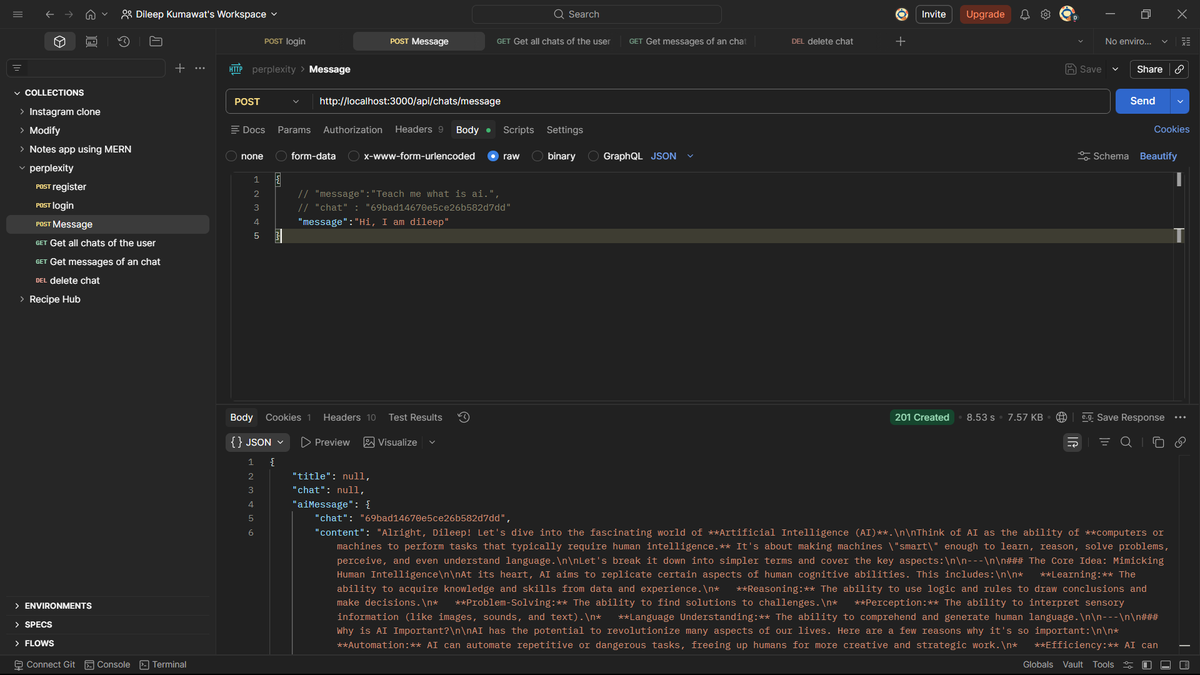This screenshot has height=675, width=1200.
Task: Open settings gear in header
Action: tap(1045, 14)
